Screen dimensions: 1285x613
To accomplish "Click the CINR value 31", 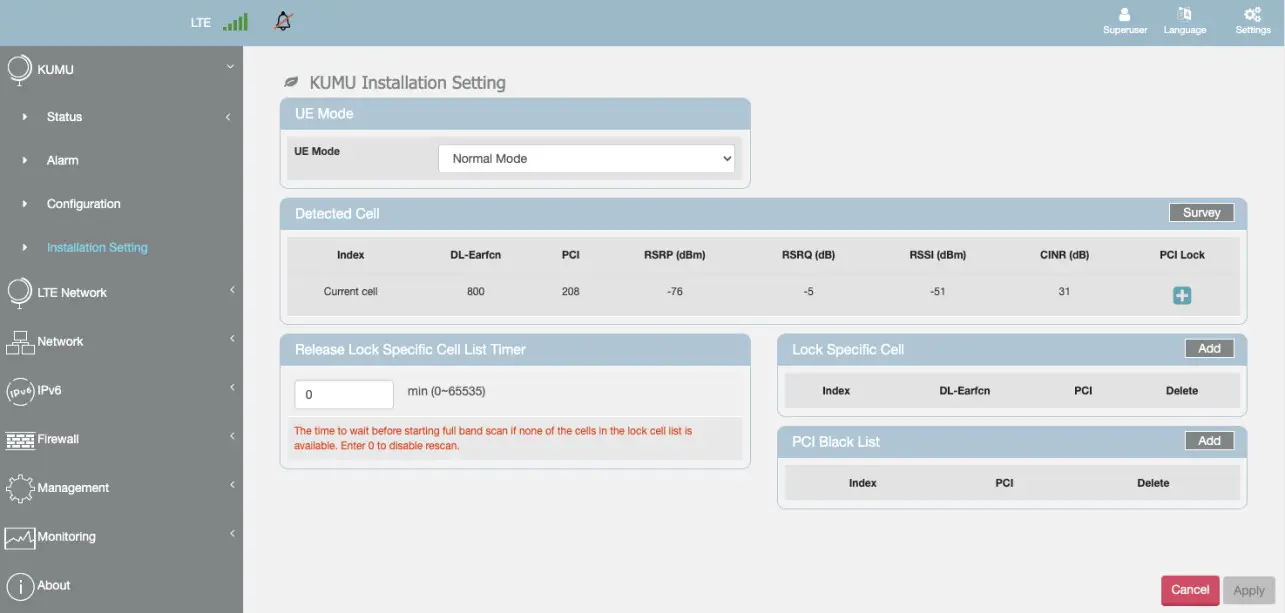I will coord(1064,292).
